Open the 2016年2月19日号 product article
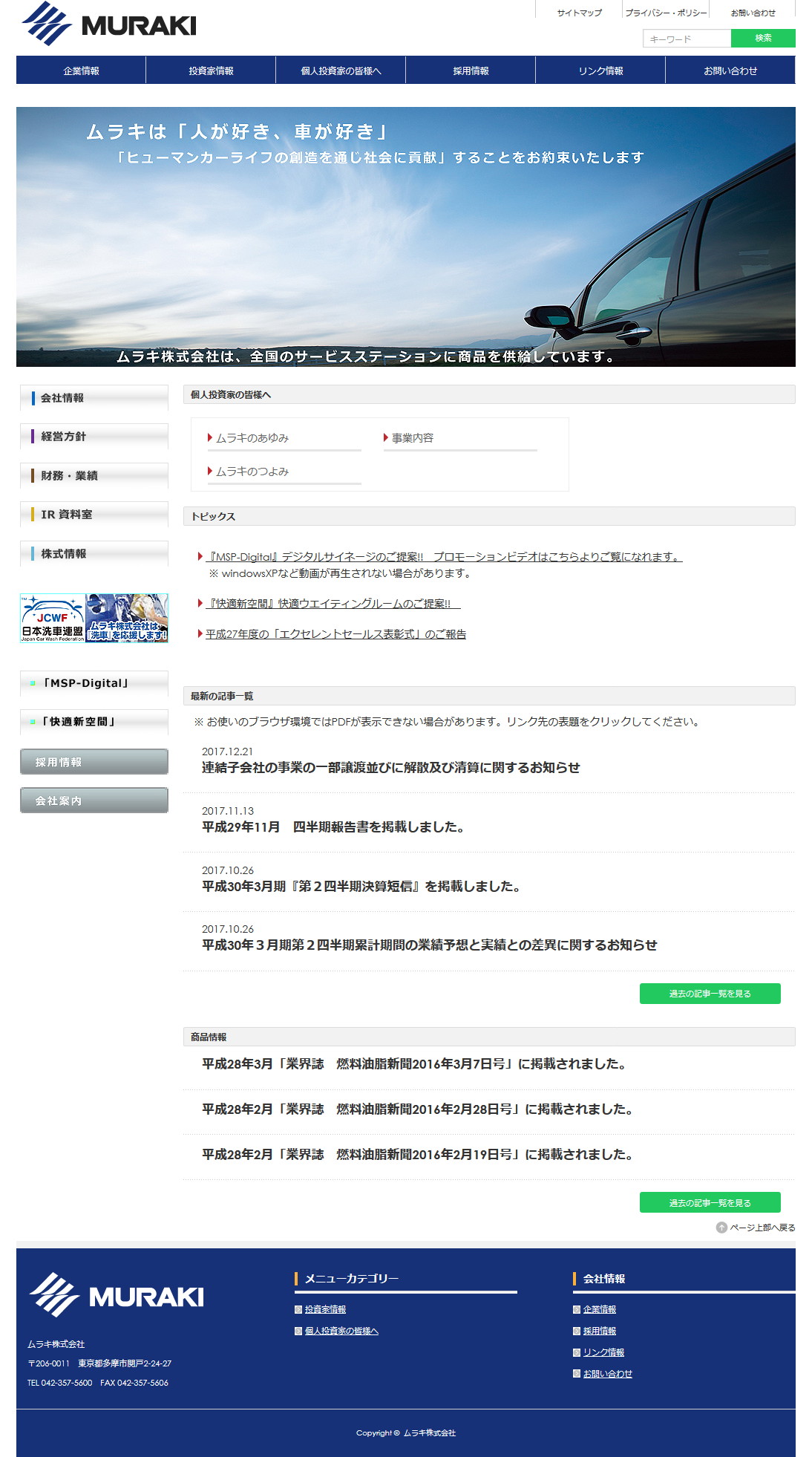Image resolution: width=812 pixels, height=1457 pixels. pos(419,1155)
